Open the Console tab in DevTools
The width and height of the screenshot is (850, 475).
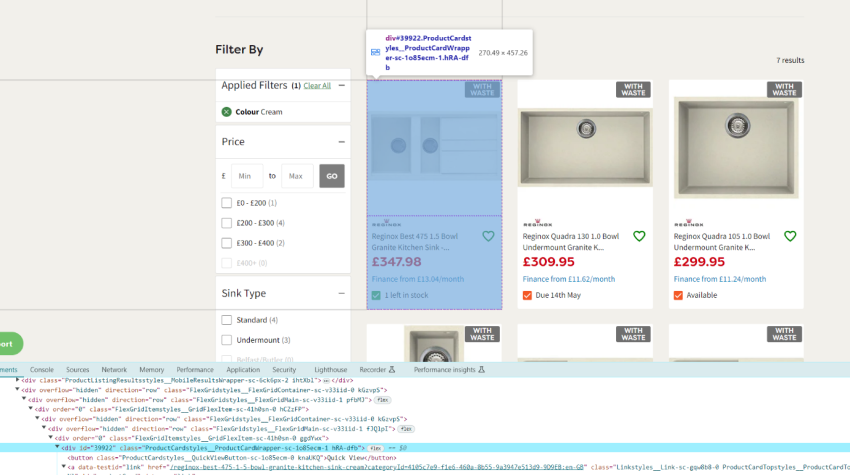tap(42, 370)
